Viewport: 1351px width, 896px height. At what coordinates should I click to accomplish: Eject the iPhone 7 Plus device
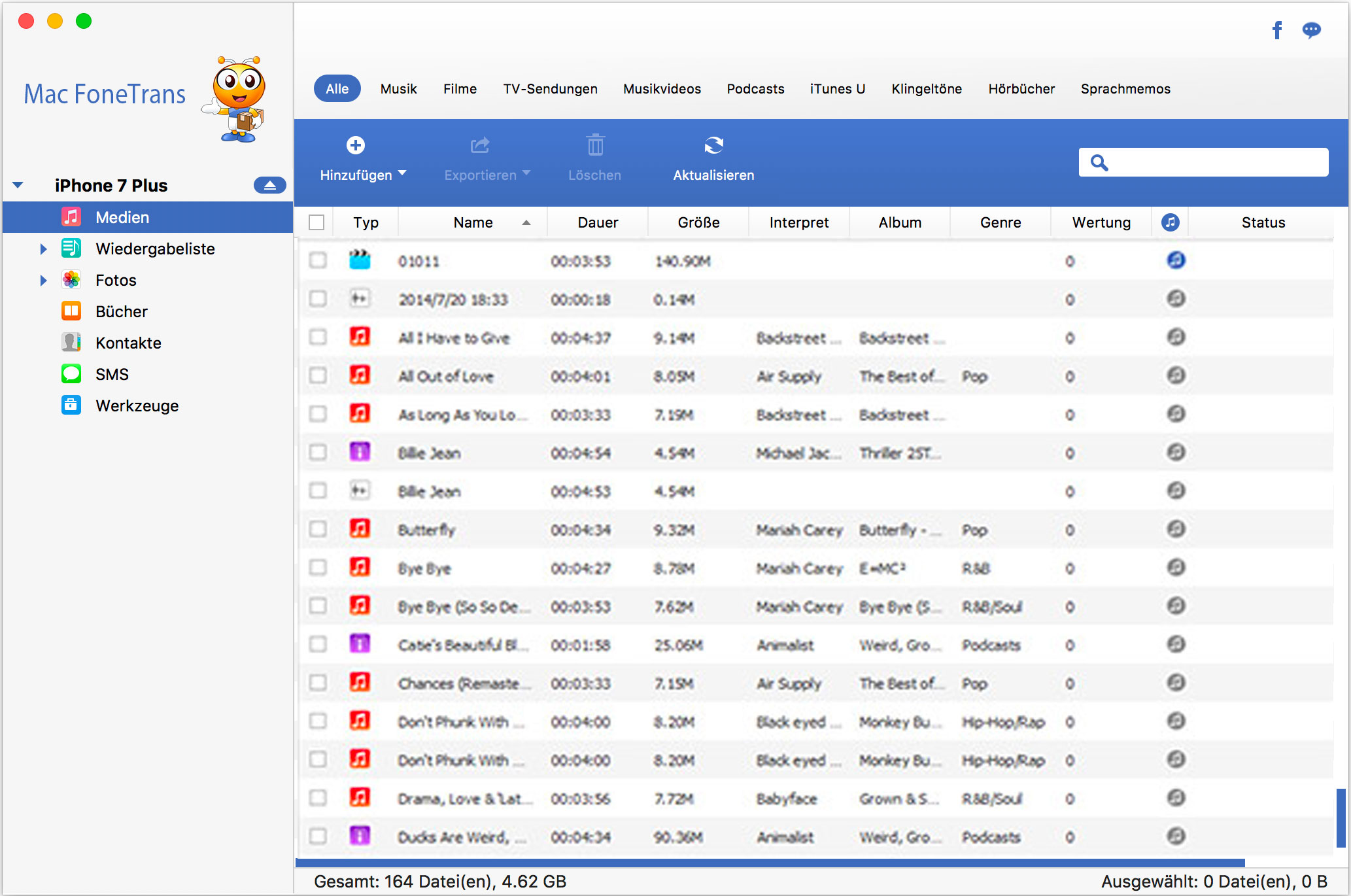[270, 185]
